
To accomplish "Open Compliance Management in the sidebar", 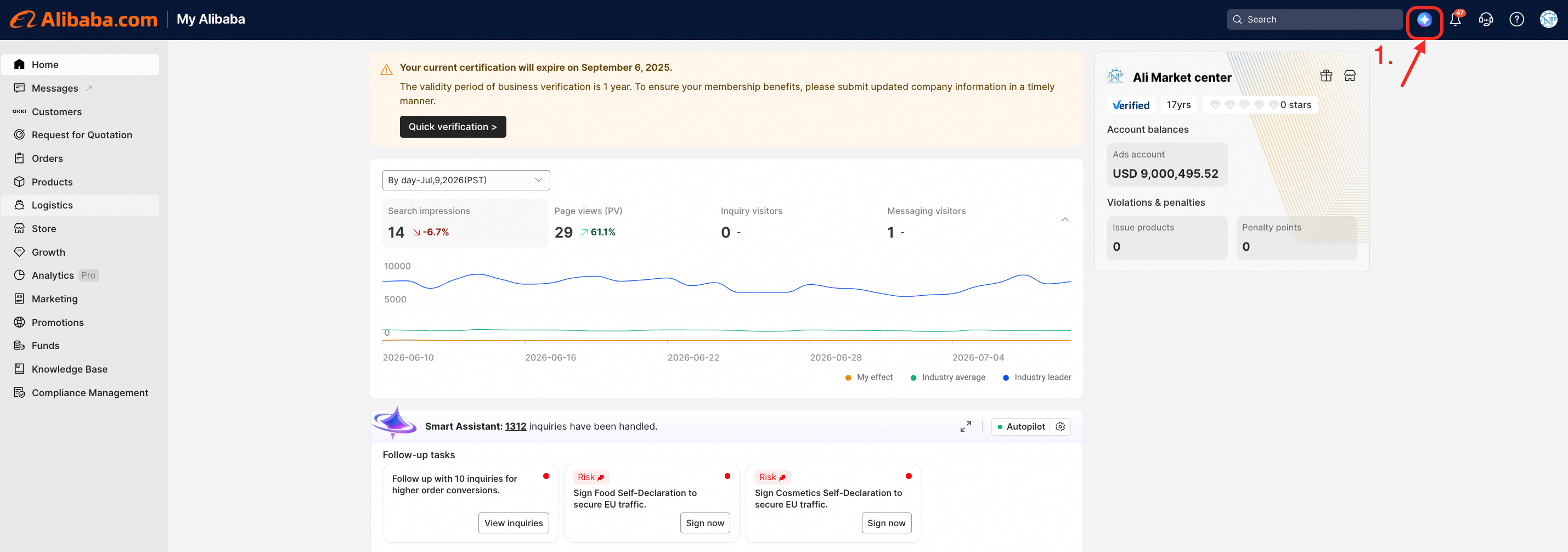I will tap(80, 392).
